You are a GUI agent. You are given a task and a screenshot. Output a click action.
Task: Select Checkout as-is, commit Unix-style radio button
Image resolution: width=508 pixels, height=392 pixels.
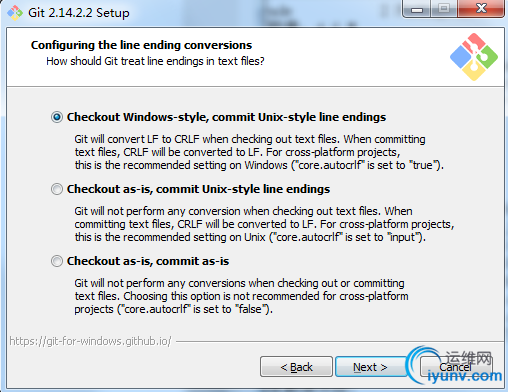[57, 189]
